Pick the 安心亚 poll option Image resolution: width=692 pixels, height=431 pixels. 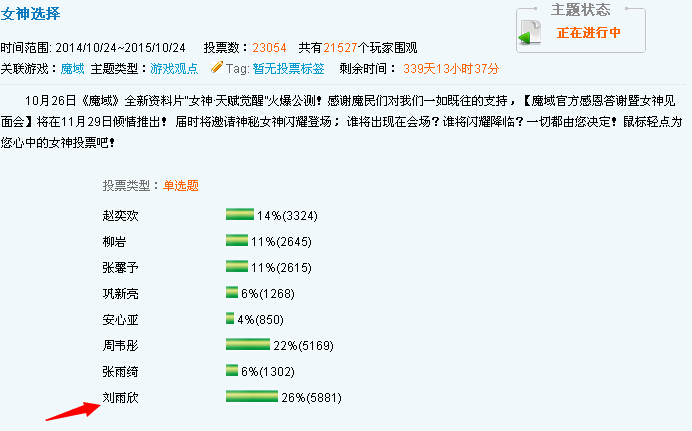tap(120, 319)
